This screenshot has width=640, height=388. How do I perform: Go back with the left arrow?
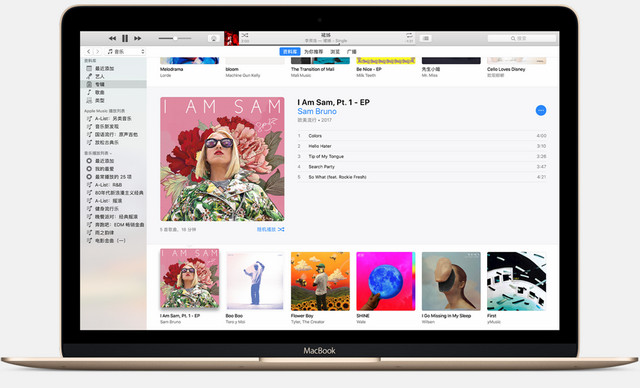(89, 51)
